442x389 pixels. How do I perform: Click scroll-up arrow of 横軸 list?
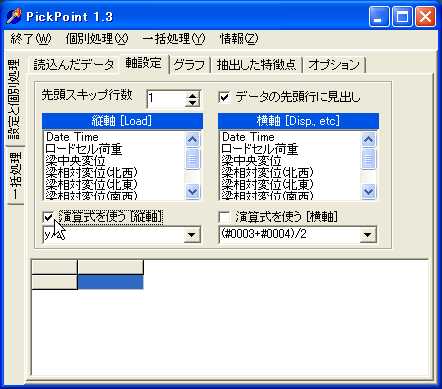tap(368, 139)
